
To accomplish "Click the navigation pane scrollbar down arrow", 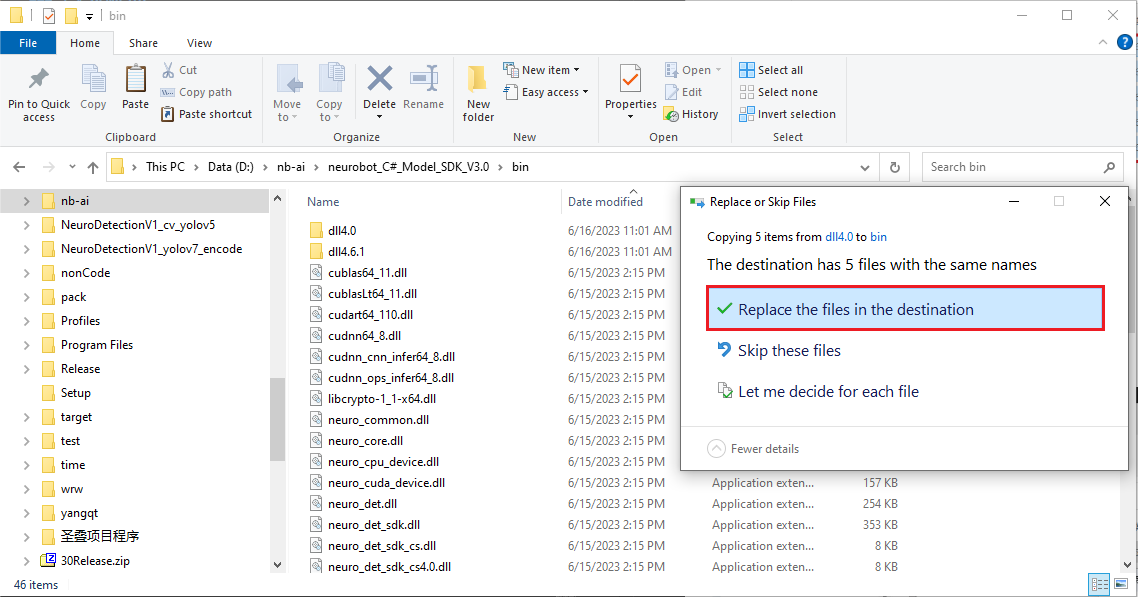I will point(277,565).
